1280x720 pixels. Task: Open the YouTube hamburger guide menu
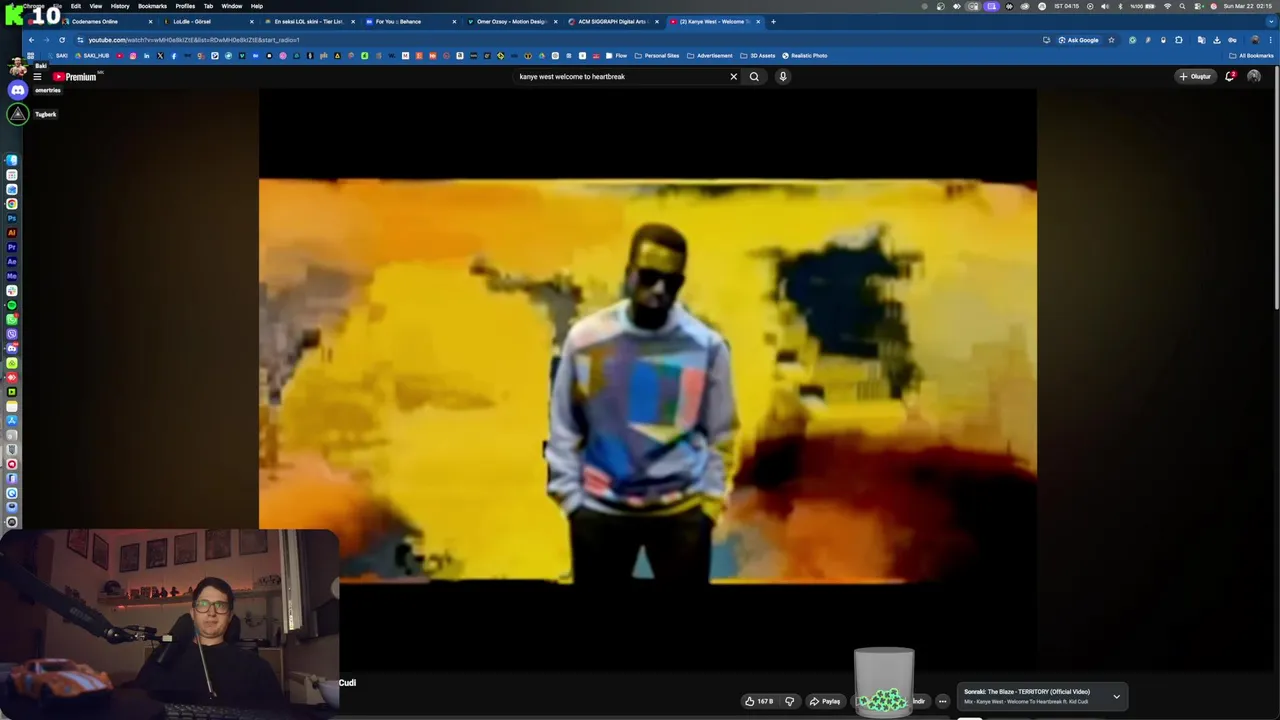[x=37, y=77]
